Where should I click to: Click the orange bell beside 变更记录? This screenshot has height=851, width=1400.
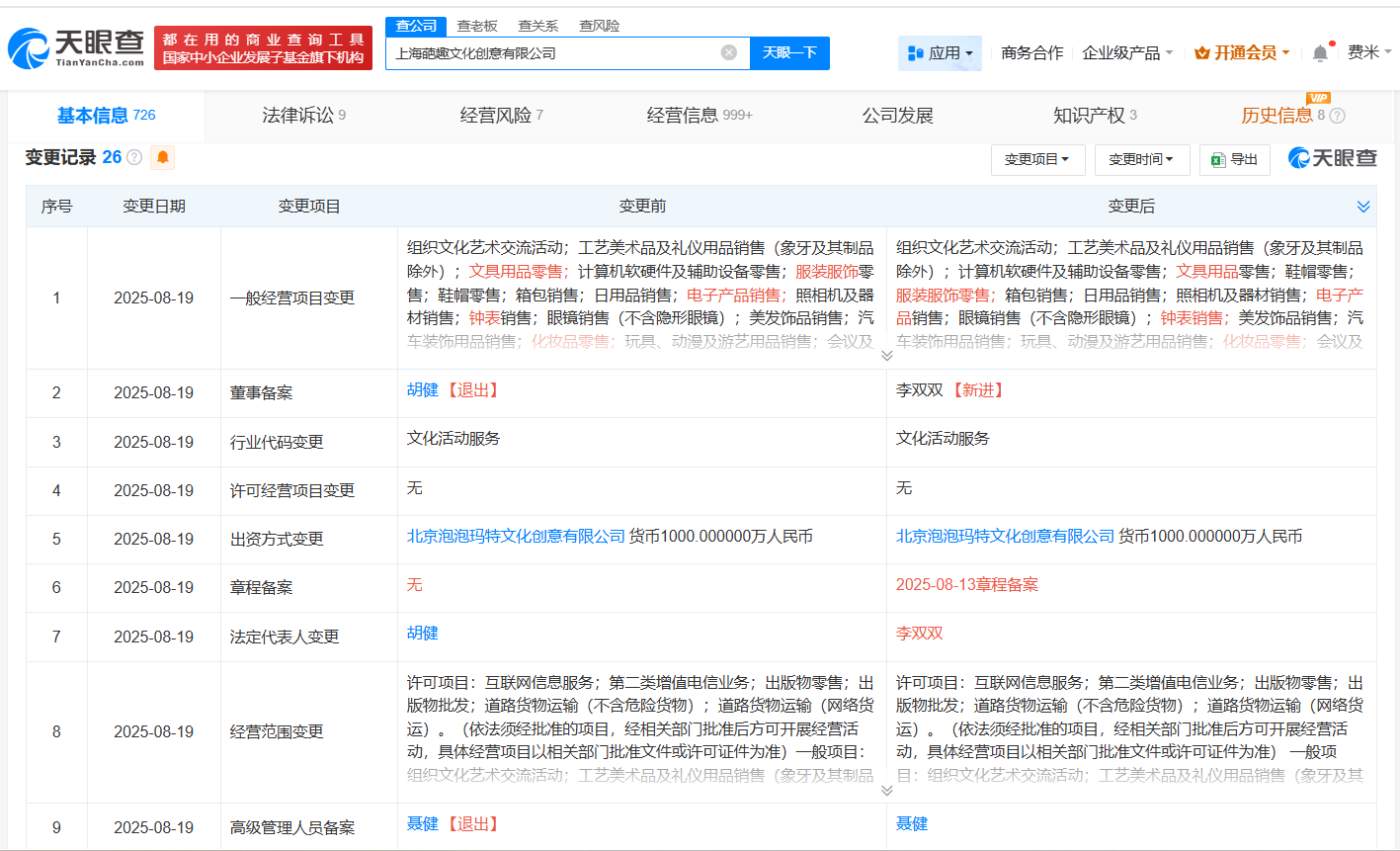pos(163,157)
